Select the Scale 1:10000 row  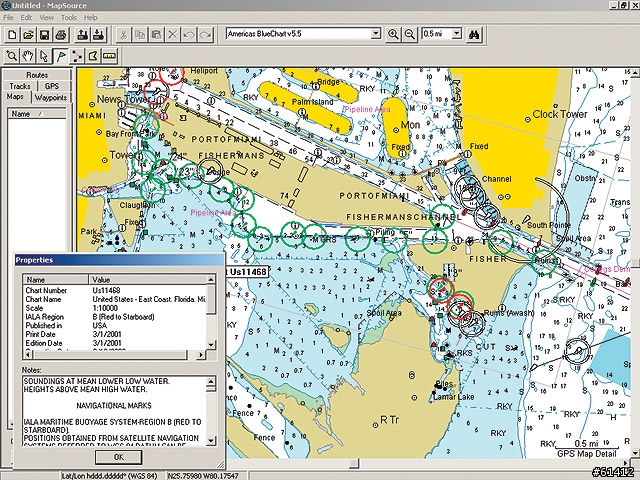pyautogui.click(x=114, y=308)
